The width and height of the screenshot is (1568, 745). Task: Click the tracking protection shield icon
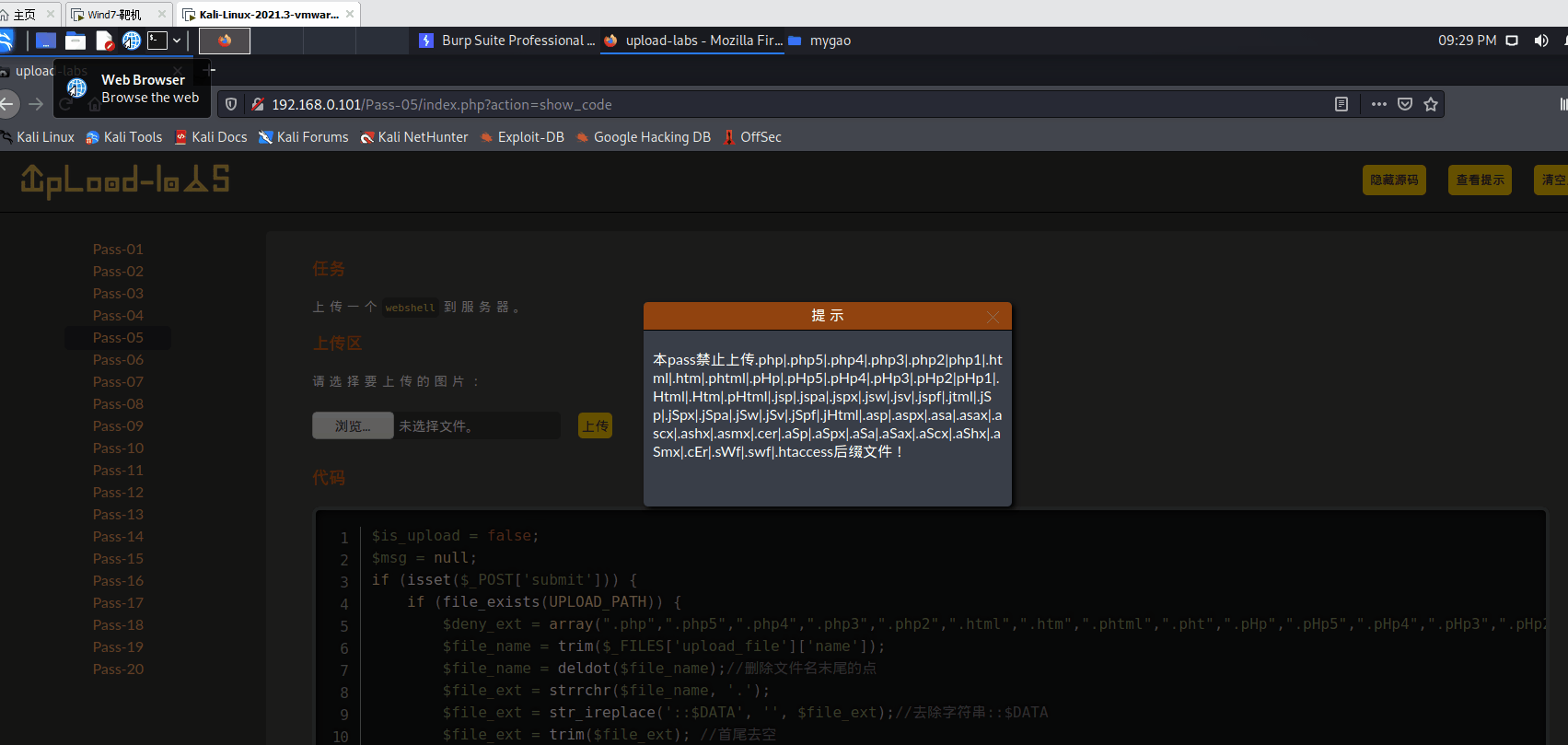click(231, 104)
